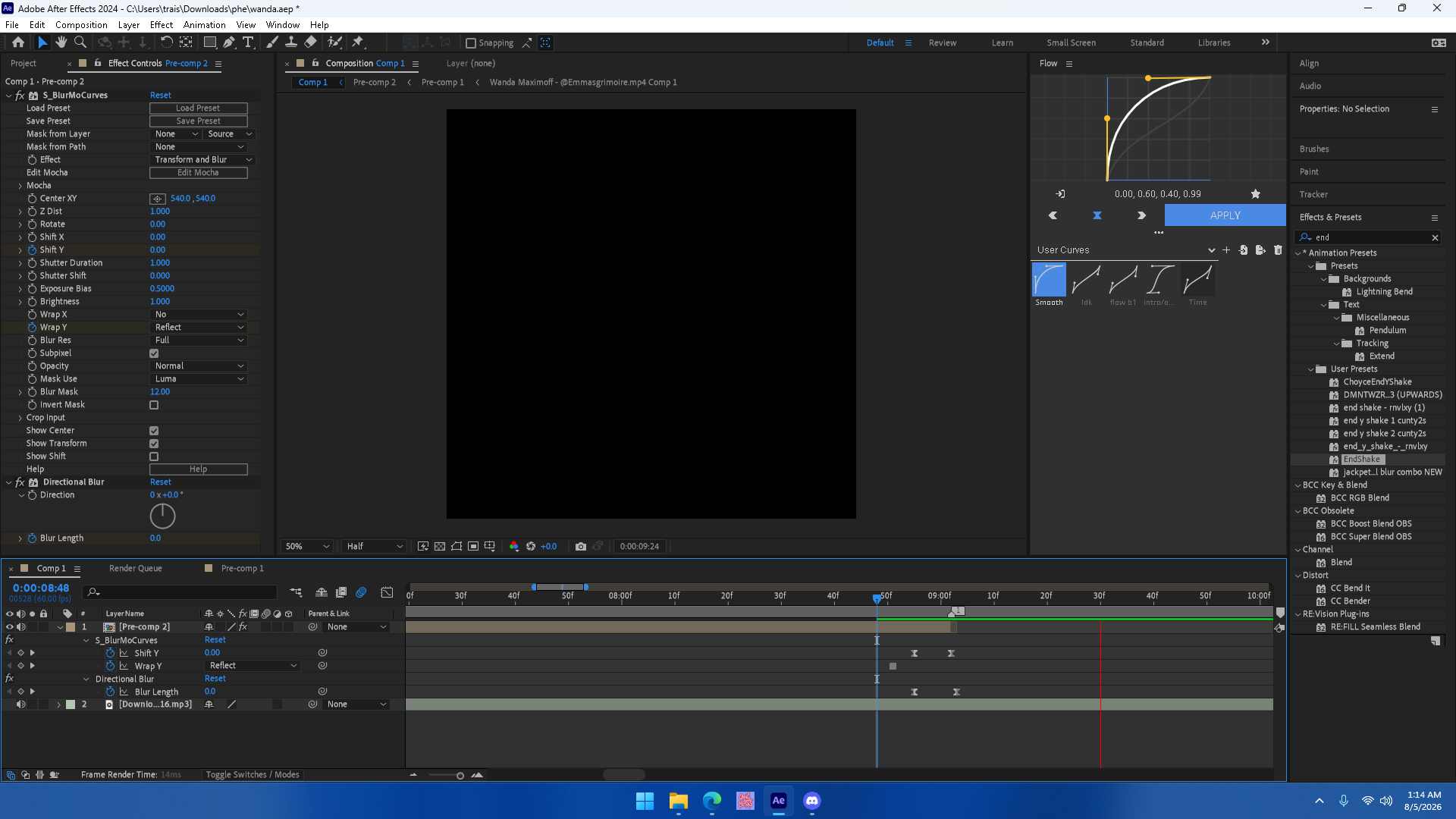Click the star icon in Flow panel

1256,194
